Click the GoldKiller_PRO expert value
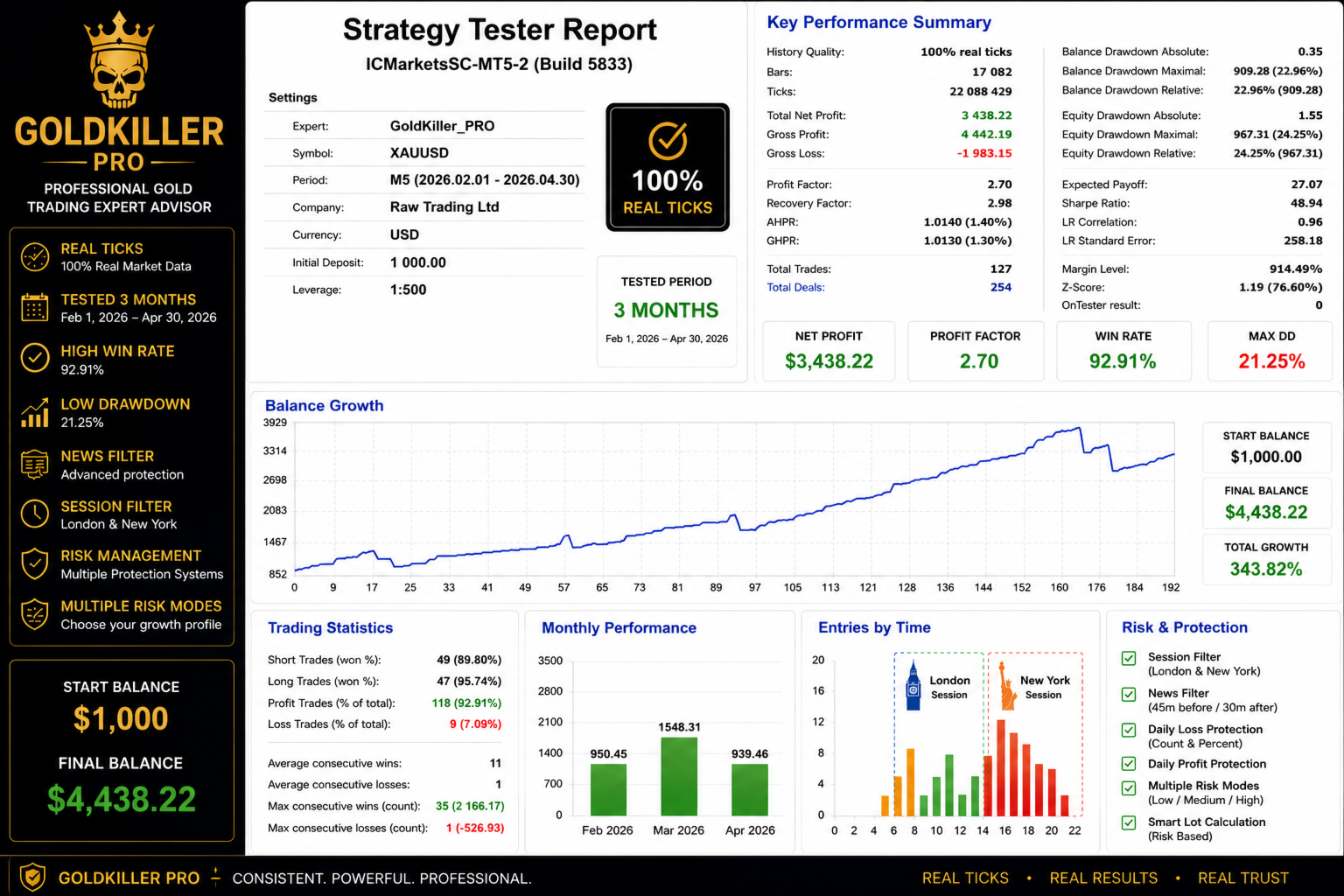This screenshot has height=896, width=1344. point(442,126)
